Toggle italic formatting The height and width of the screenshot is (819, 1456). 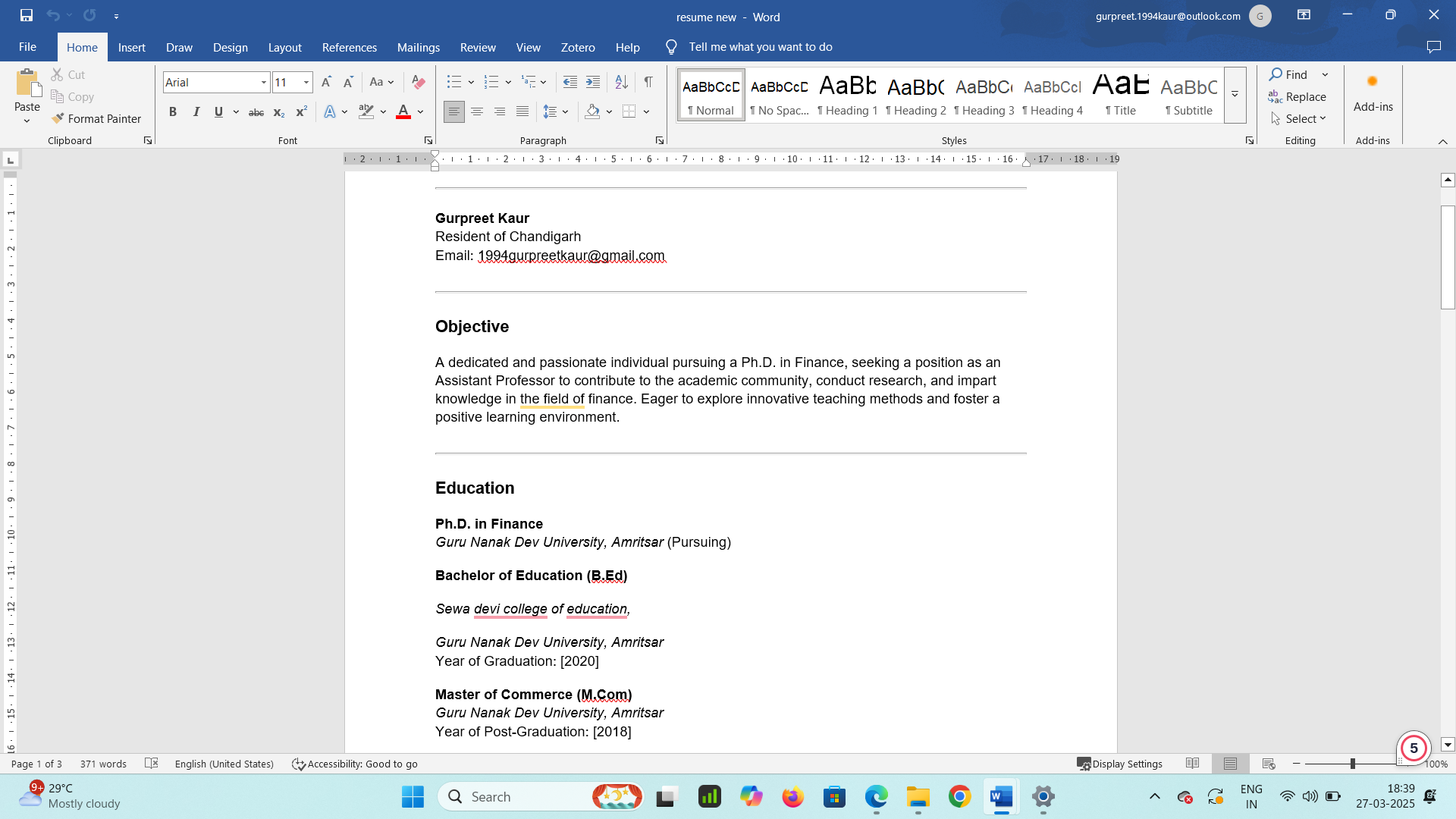tap(196, 111)
